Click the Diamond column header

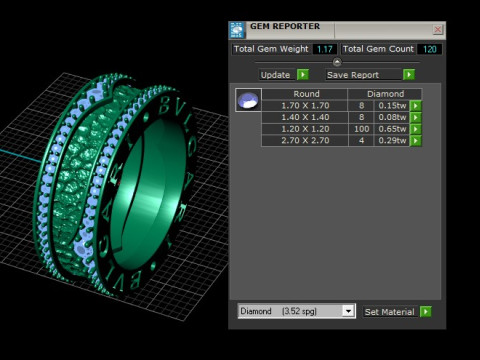coord(385,94)
